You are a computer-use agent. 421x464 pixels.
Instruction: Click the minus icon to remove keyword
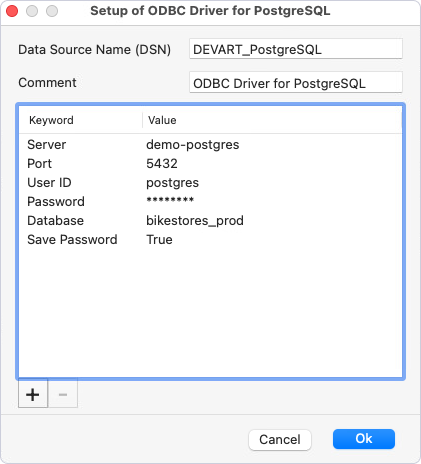63,394
